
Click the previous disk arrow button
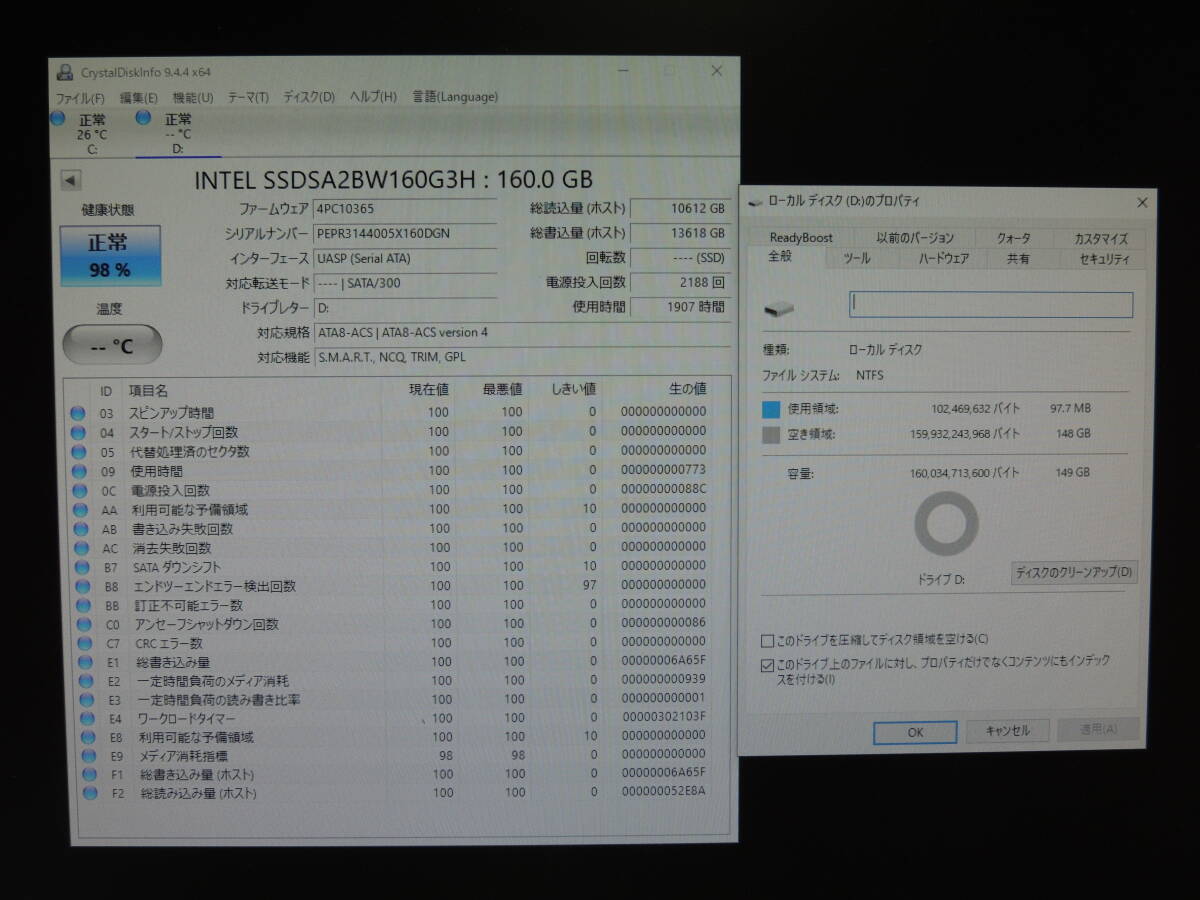tap(70, 181)
